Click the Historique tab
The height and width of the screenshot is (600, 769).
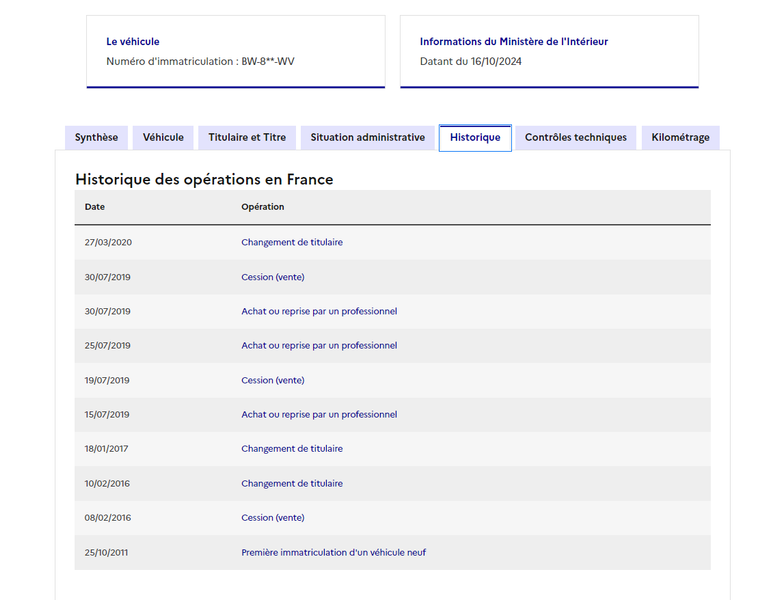(x=475, y=138)
